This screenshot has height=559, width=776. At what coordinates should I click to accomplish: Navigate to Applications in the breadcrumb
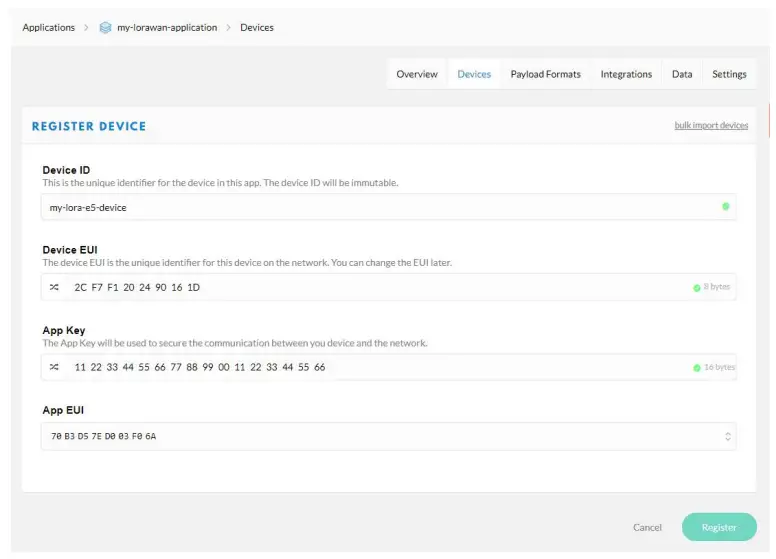pyautogui.click(x=49, y=28)
